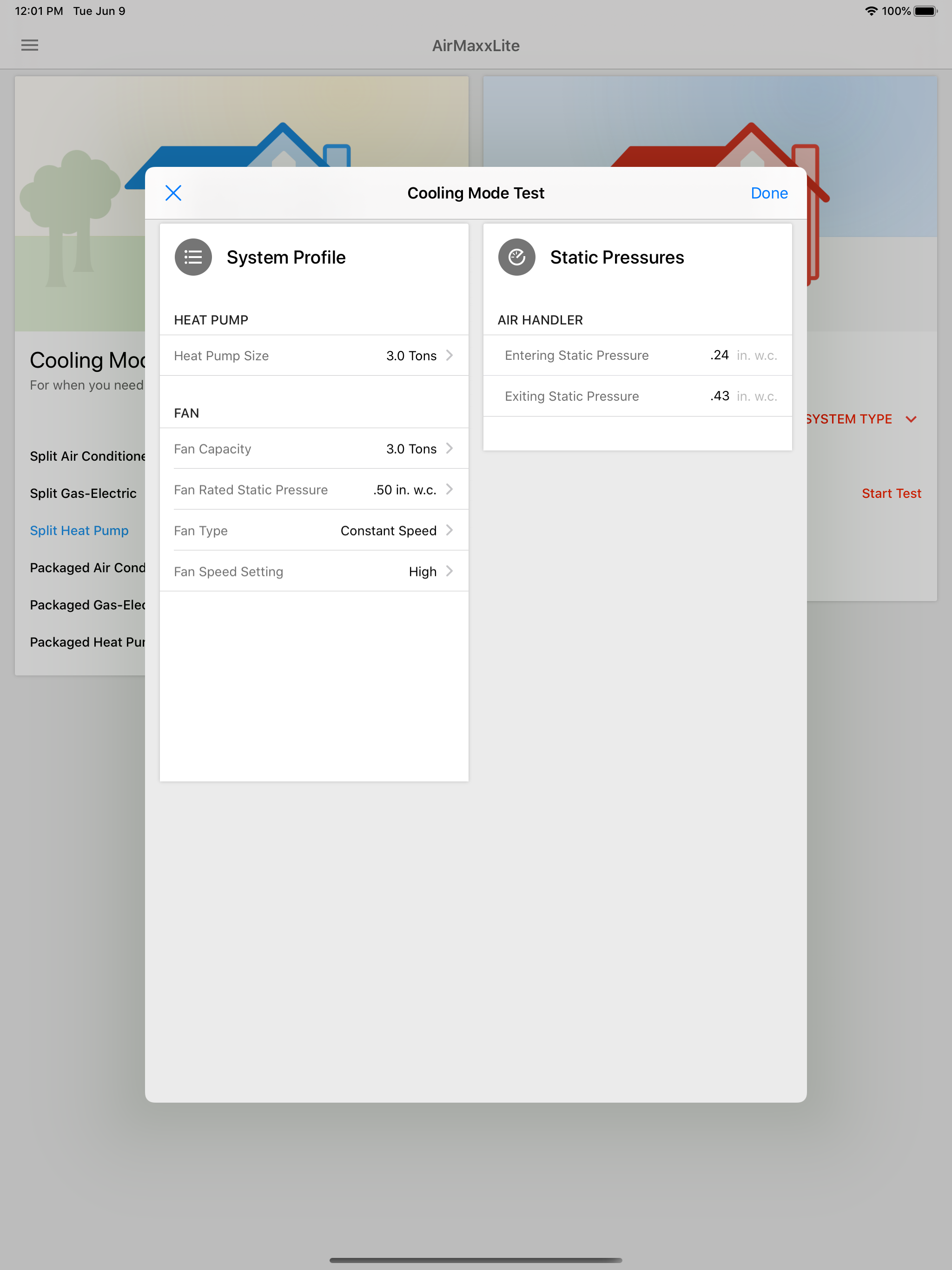The width and height of the screenshot is (952, 1270).
Task: Click the Heat Pump Size row chevron
Action: coord(450,356)
